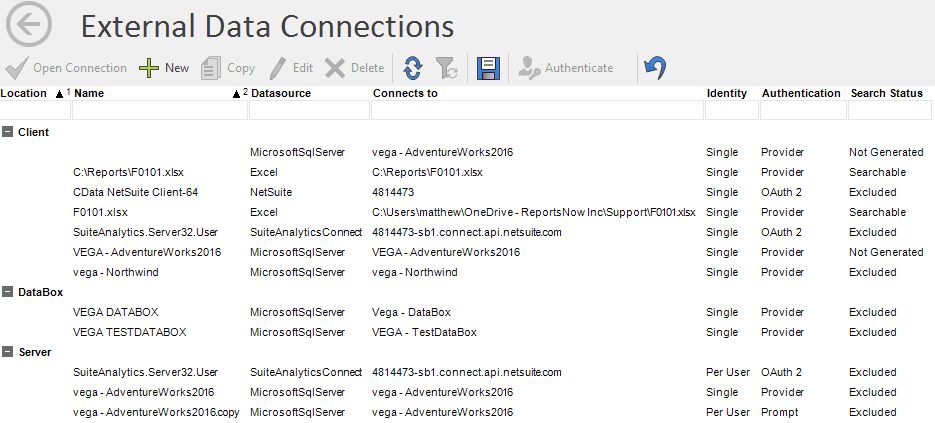
Task: Click the Save floppy disk icon
Action: pos(488,68)
